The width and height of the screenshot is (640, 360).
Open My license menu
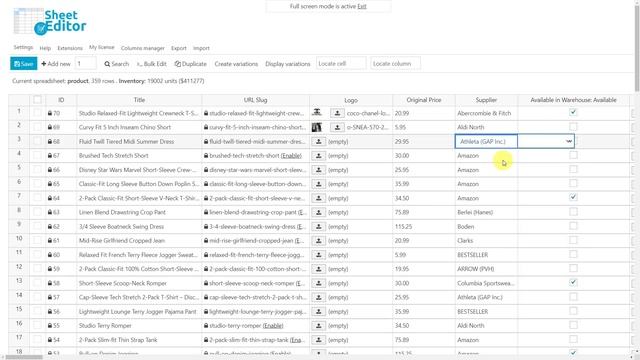click(x=102, y=47)
